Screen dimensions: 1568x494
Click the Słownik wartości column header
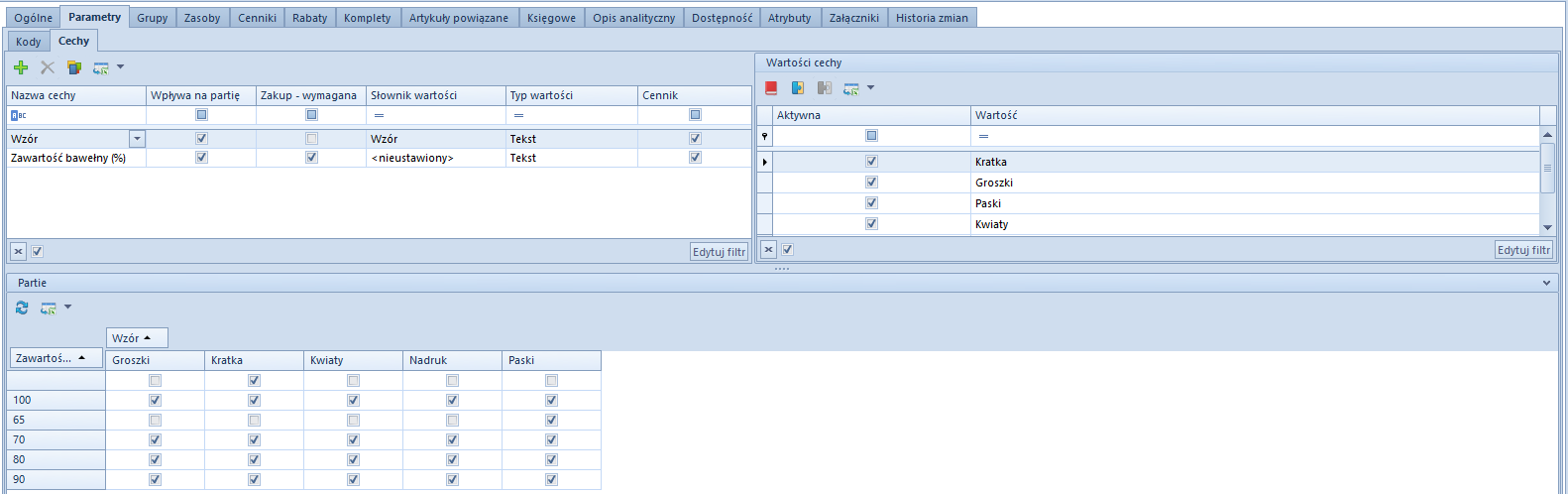tap(435, 95)
